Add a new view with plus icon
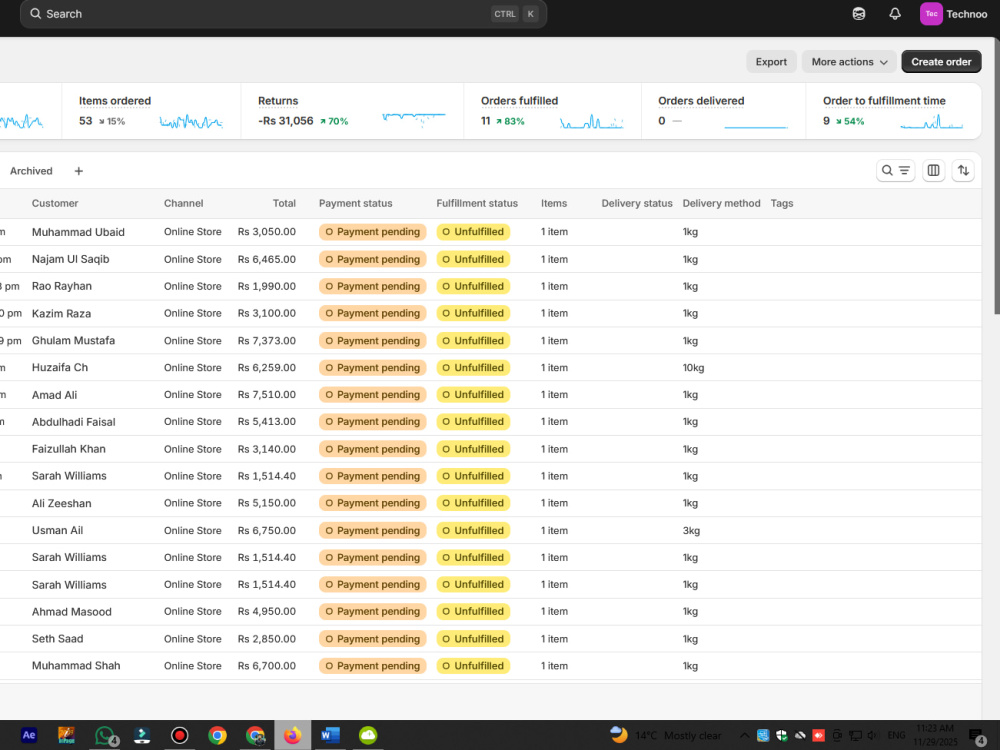This screenshot has height=750, width=1000. tap(78, 171)
